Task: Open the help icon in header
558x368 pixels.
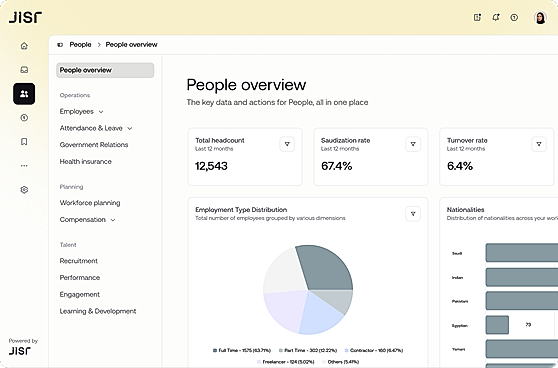Action: pyautogui.click(x=514, y=17)
